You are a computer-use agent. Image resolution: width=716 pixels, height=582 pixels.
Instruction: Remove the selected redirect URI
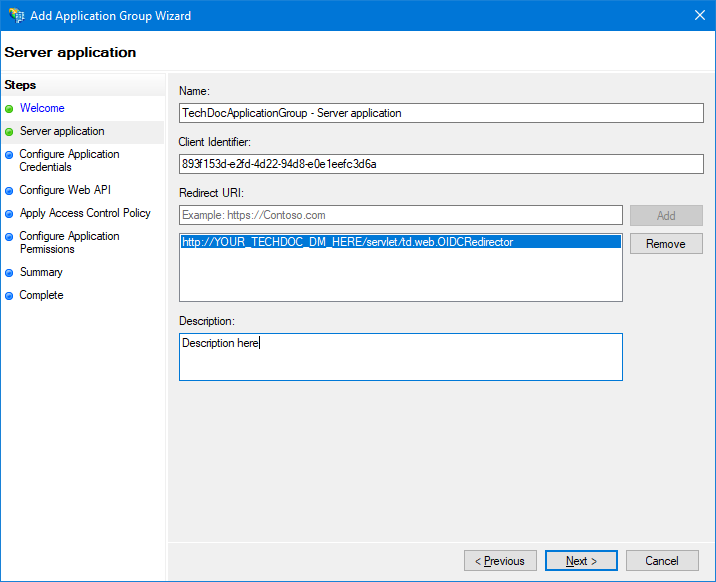pos(666,244)
